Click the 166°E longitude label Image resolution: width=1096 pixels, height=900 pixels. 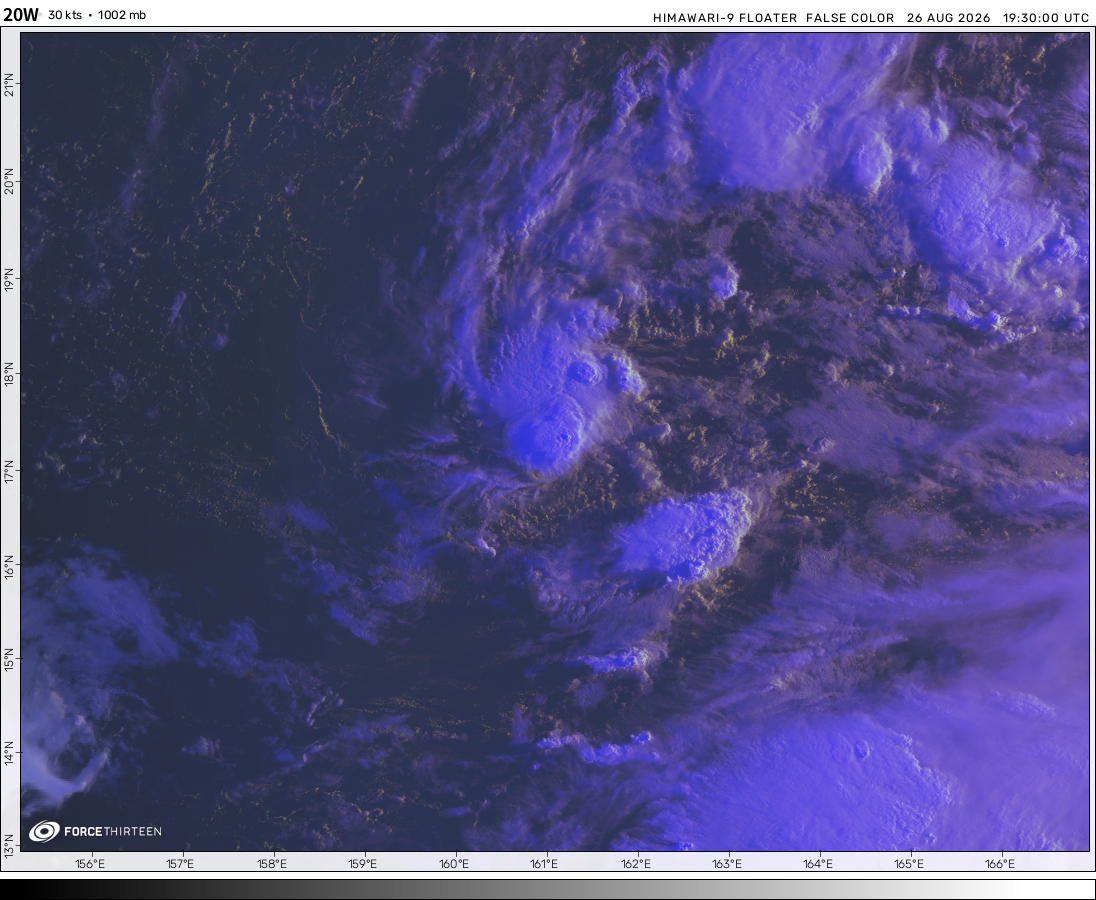(x=1000, y=864)
